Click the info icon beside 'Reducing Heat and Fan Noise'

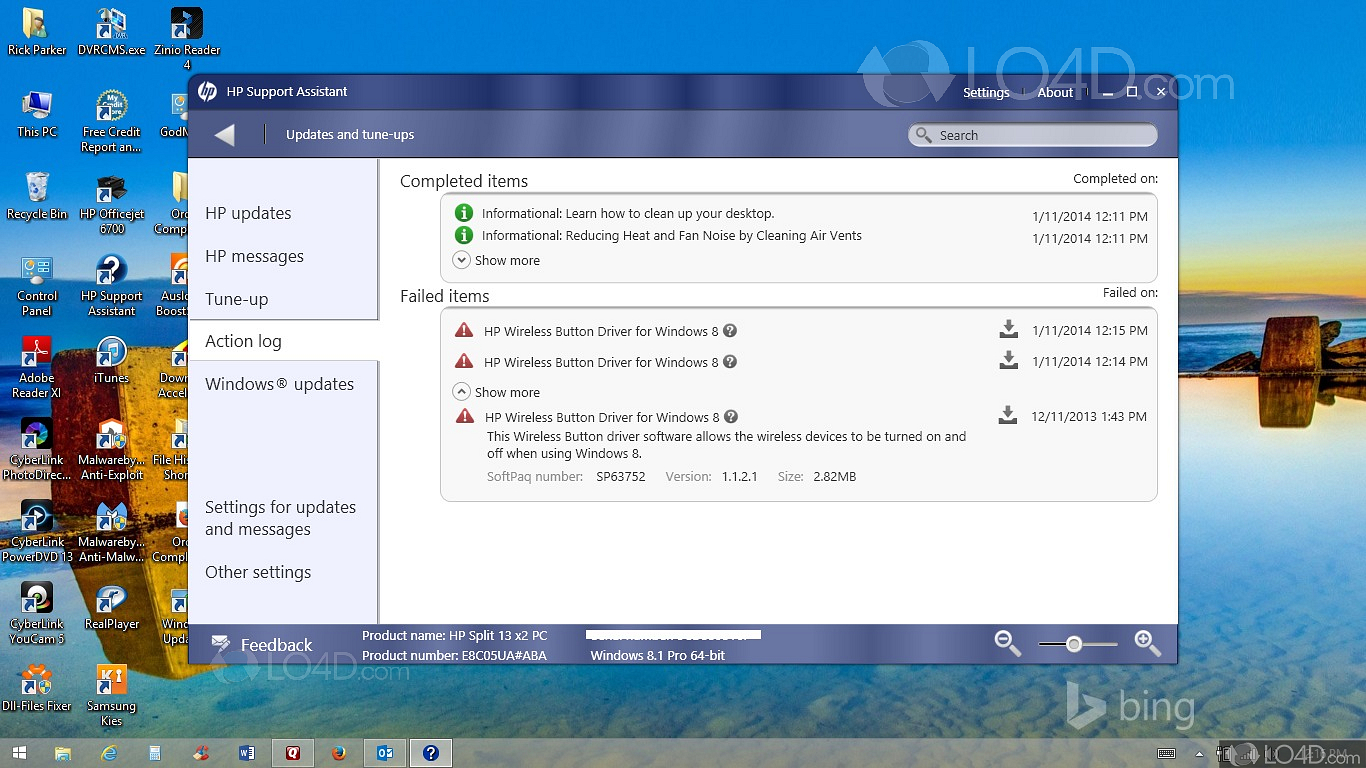464,235
